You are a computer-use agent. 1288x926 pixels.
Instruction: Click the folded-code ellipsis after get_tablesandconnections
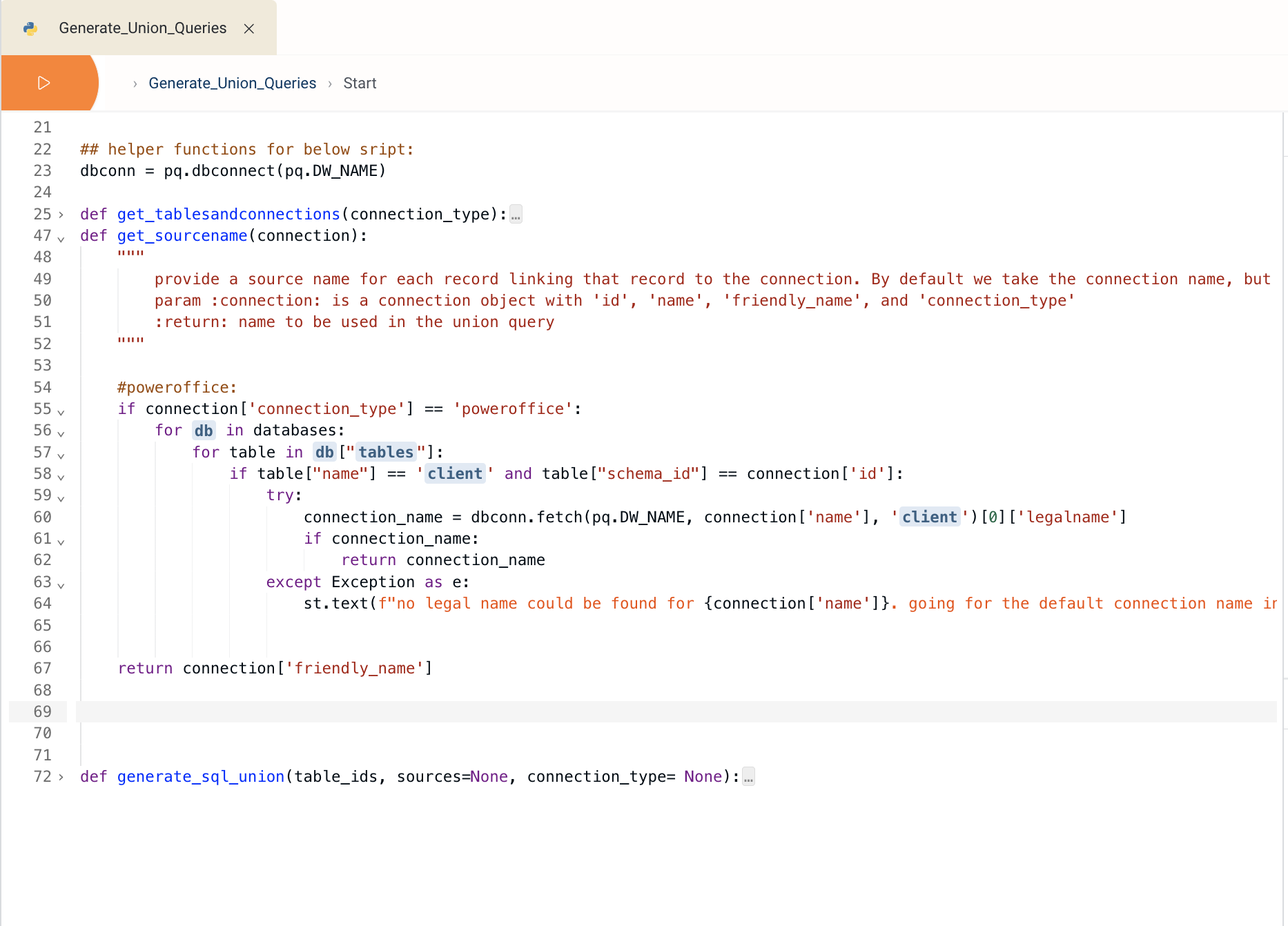click(516, 215)
